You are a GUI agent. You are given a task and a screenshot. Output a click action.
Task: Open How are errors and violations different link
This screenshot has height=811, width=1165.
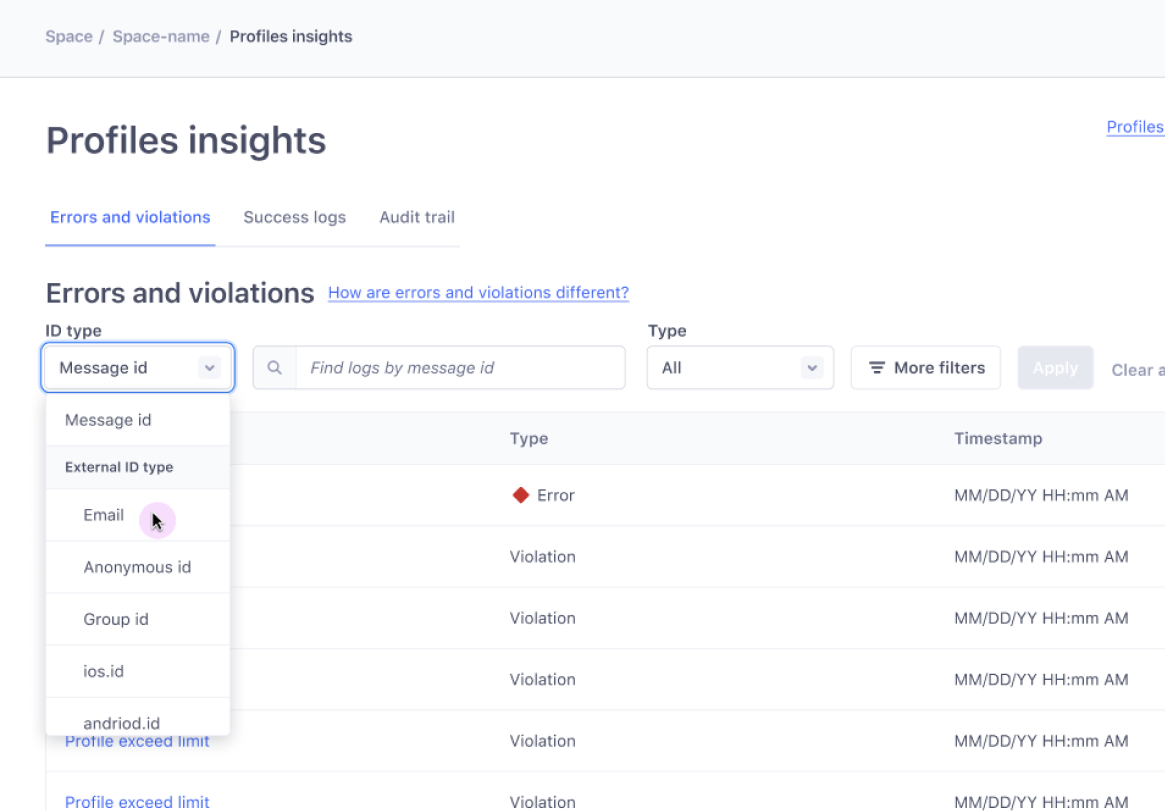click(x=478, y=293)
